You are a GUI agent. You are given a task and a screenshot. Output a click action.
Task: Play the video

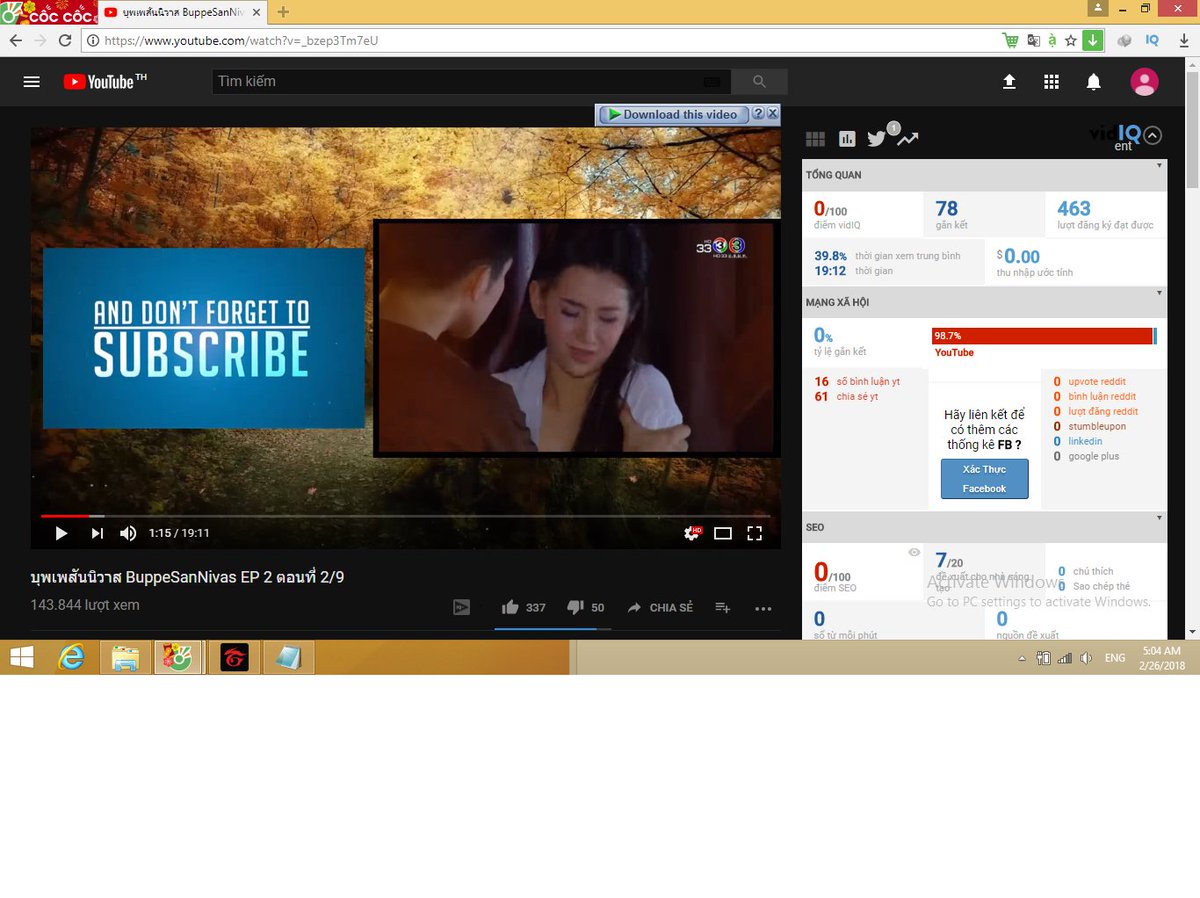point(61,533)
